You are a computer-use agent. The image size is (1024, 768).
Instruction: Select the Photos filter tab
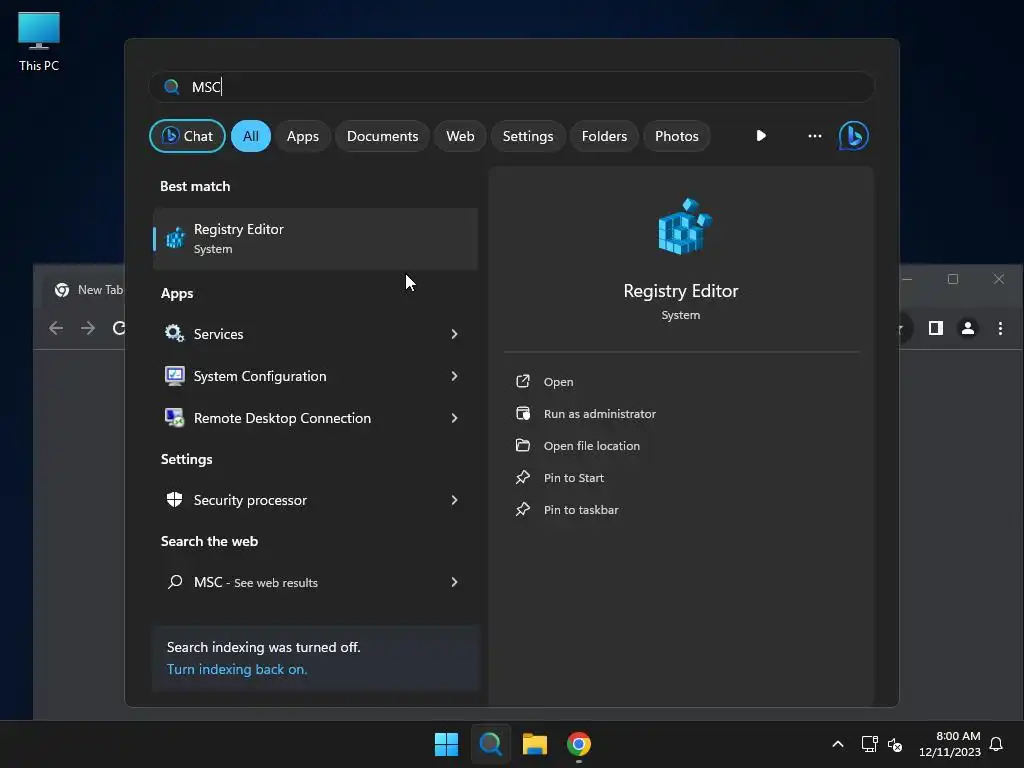point(677,136)
